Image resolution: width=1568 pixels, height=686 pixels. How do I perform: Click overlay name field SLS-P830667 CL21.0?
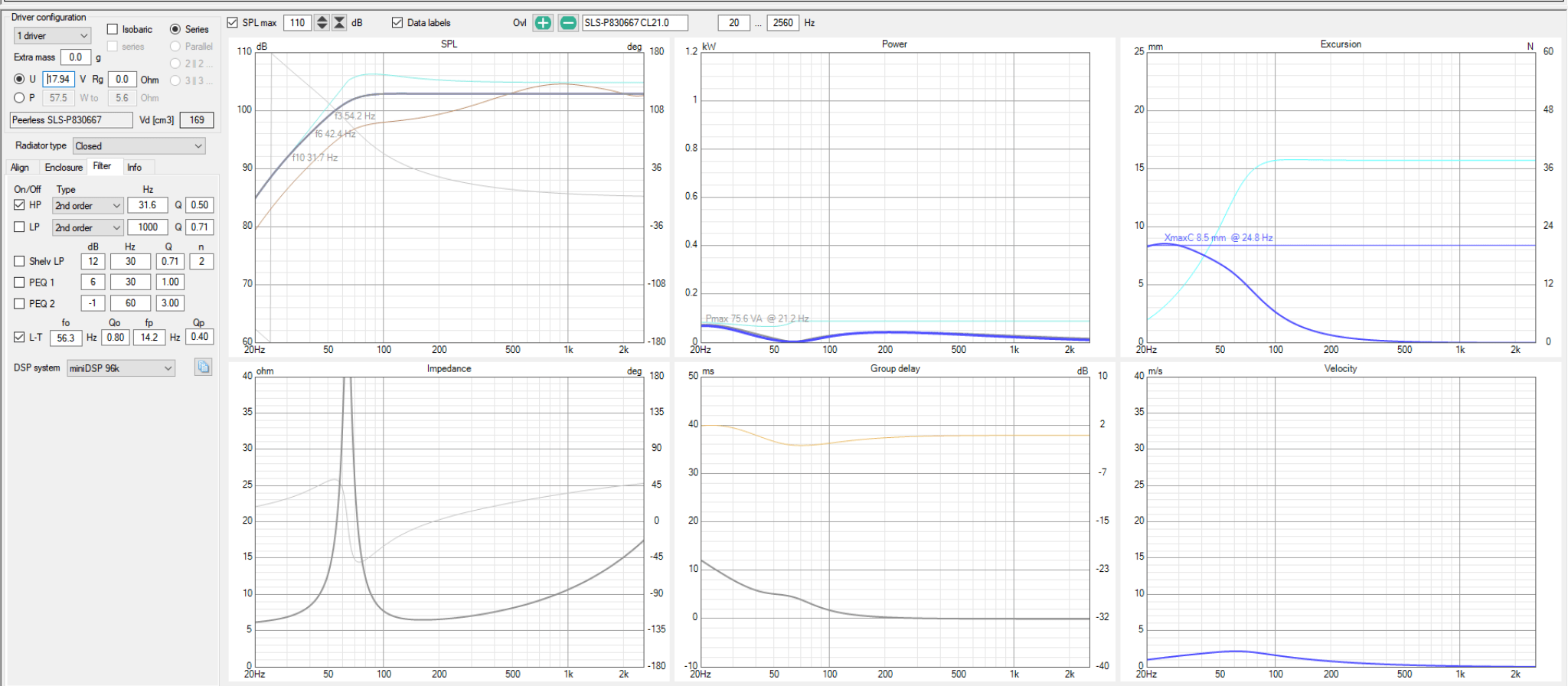point(635,23)
